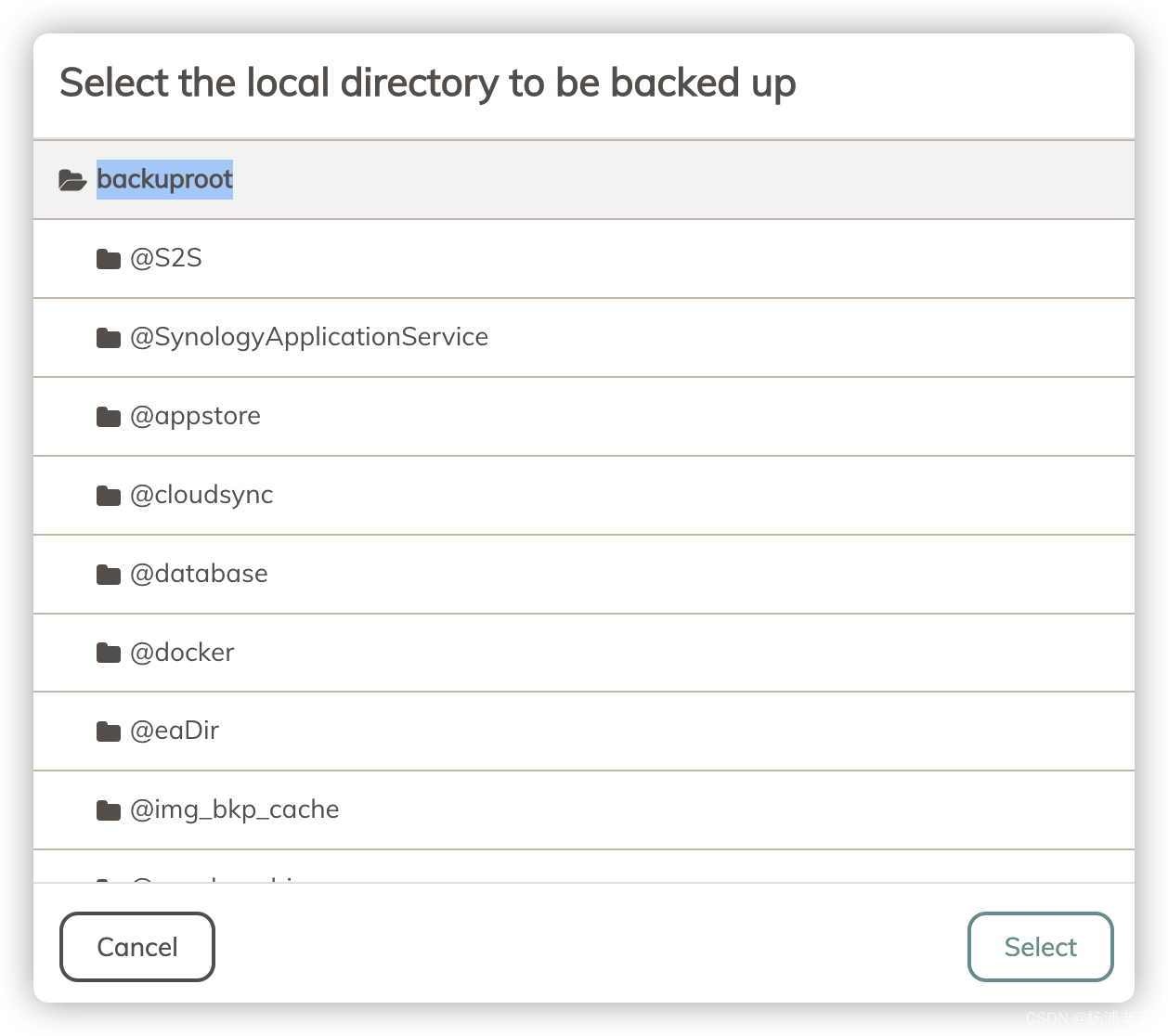This screenshot has width=1168, height=1036.
Task: Confirm with the Select button
Action: (x=1040, y=947)
